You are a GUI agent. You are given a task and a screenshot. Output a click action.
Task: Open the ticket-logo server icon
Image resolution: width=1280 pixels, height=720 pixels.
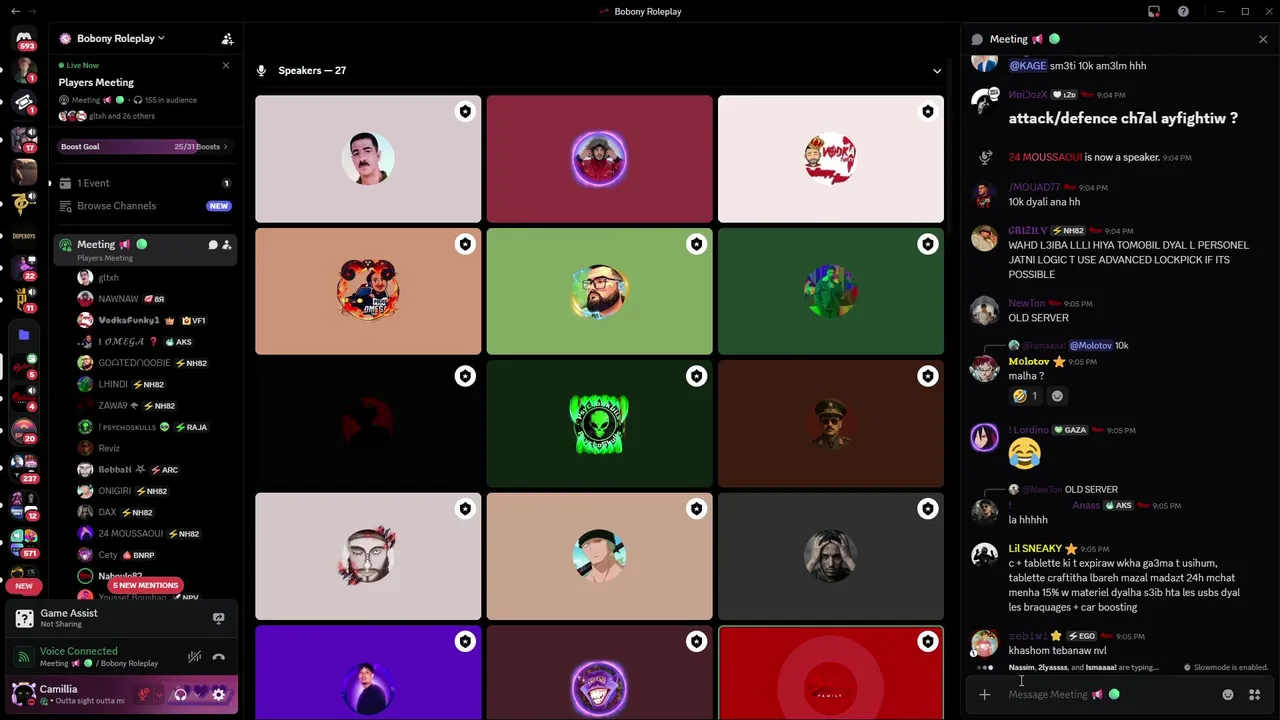(x=24, y=103)
